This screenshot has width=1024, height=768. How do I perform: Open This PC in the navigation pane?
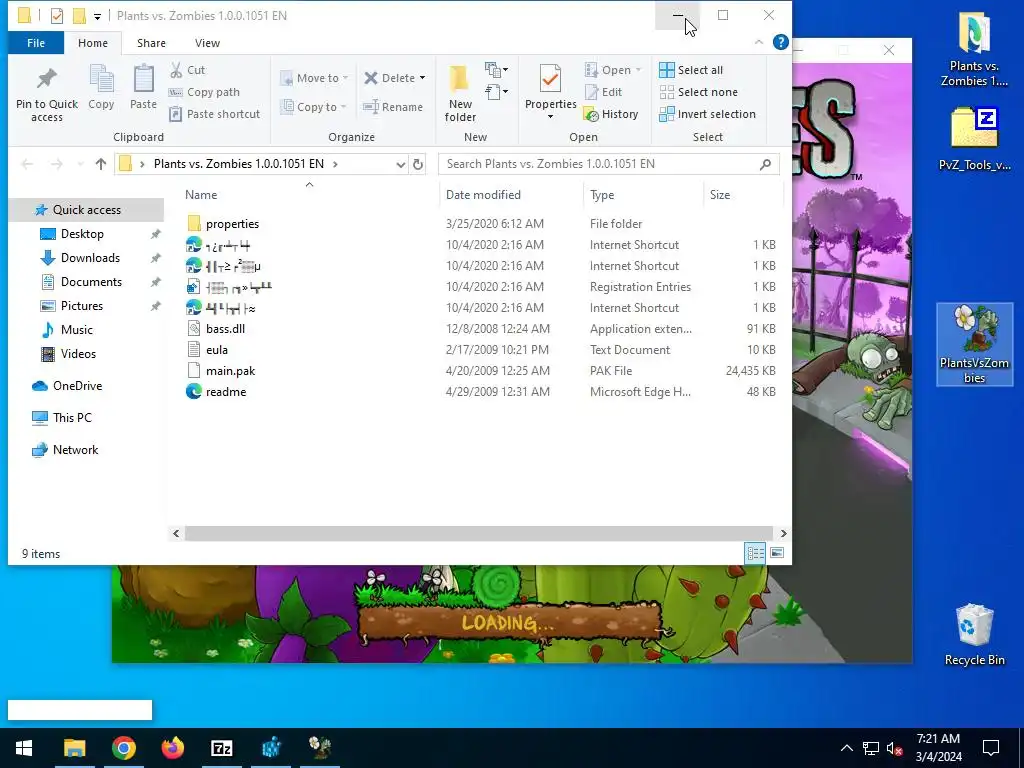coord(72,417)
